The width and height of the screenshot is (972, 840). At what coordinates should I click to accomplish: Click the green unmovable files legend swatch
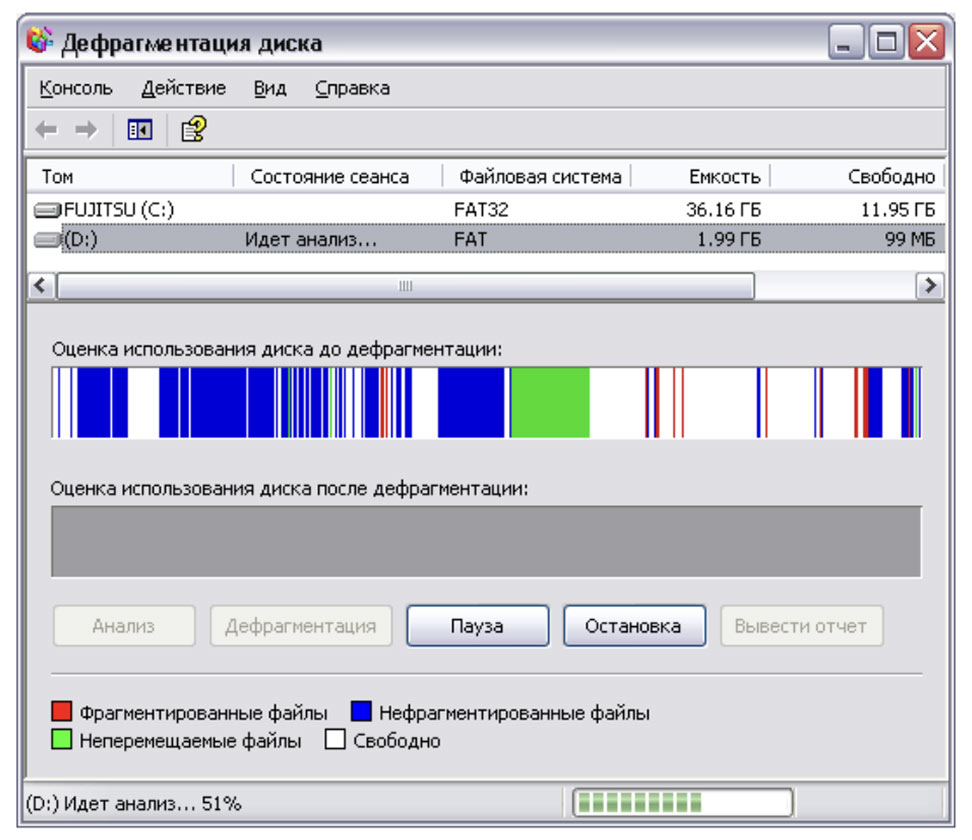pos(61,740)
